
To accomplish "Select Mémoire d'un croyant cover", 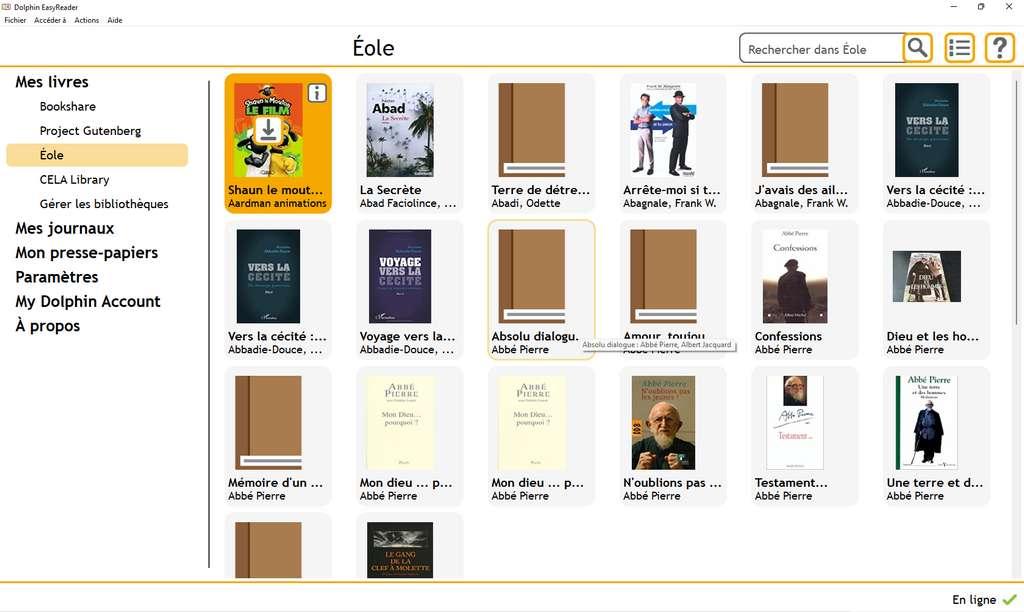I will tap(268, 423).
